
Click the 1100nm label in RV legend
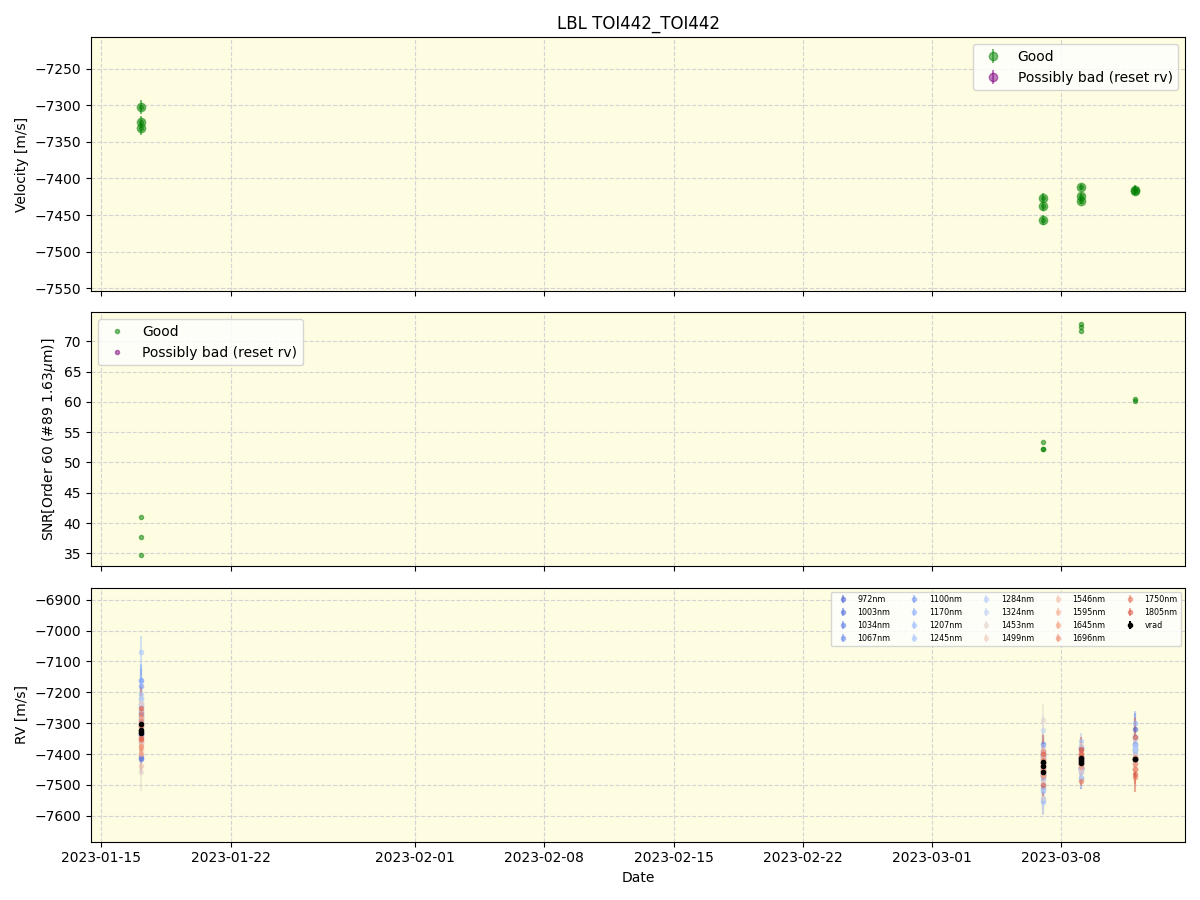click(x=945, y=599)
